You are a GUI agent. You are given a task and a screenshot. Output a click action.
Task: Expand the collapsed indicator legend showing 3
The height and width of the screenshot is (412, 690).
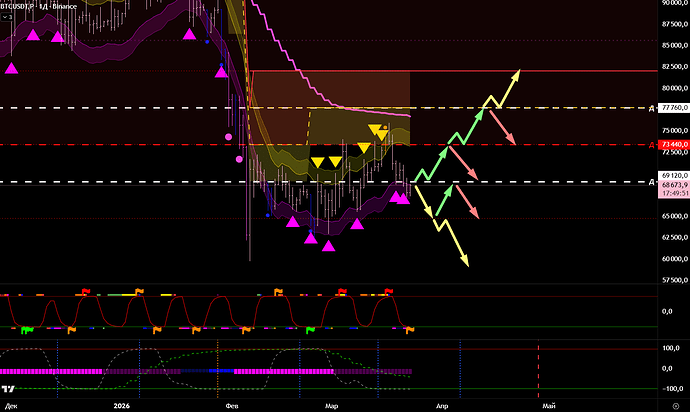9,18
